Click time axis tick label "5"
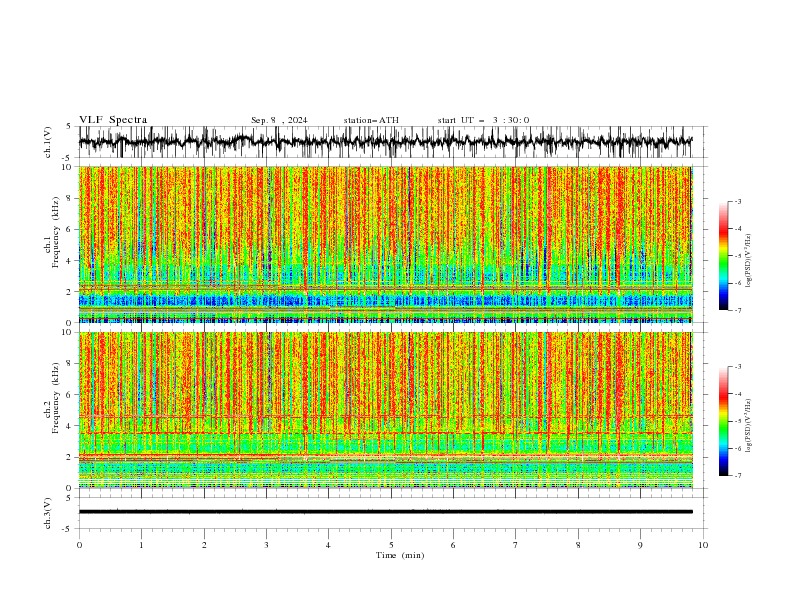This screenshot has height=612, width=792. pos(391,545)
